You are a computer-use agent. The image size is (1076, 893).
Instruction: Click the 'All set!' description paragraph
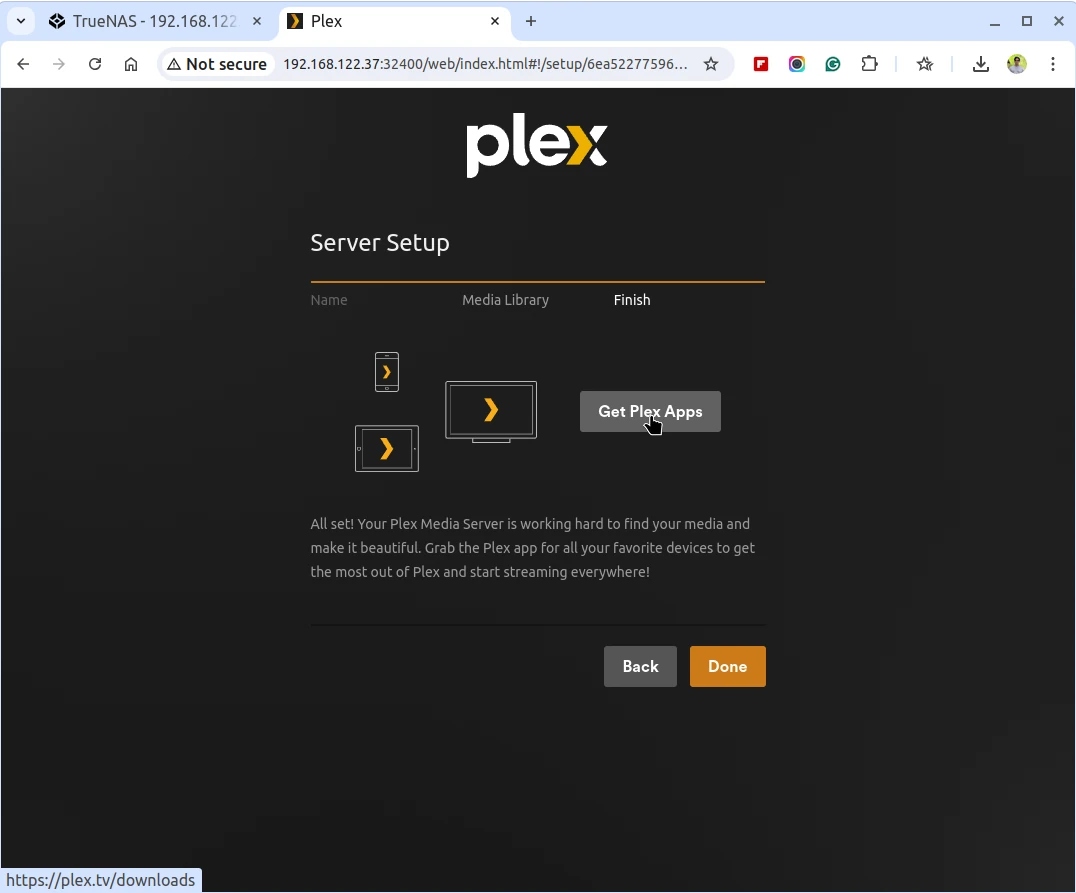pos(533,548)
